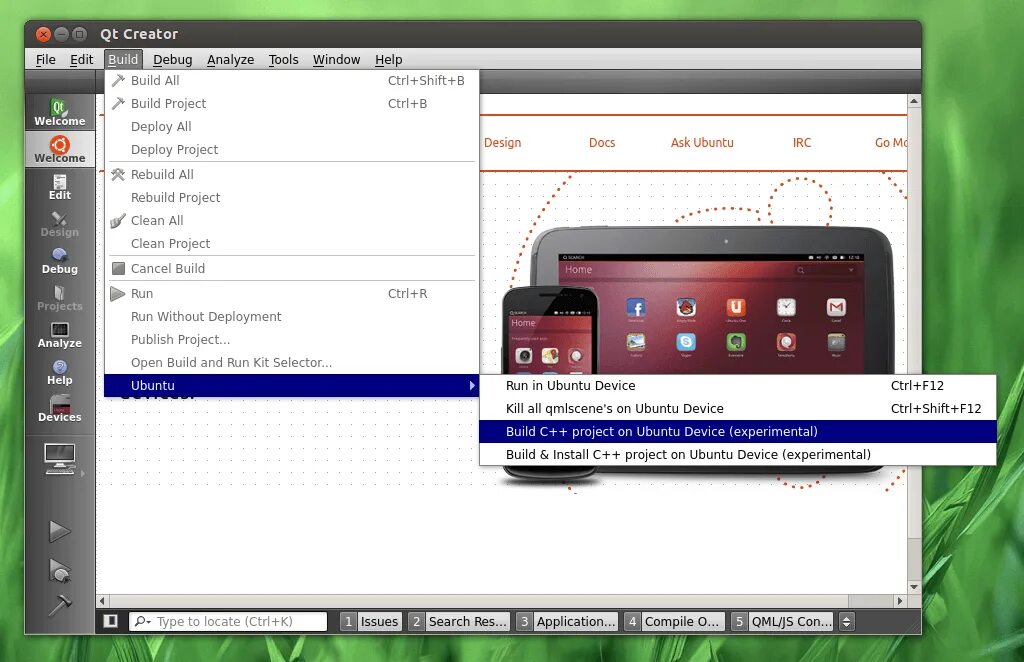Image resolution: width=1024 pixels, height=662 pixels.
Task: Show the Search Results output pane
Action: click(458, 622)
